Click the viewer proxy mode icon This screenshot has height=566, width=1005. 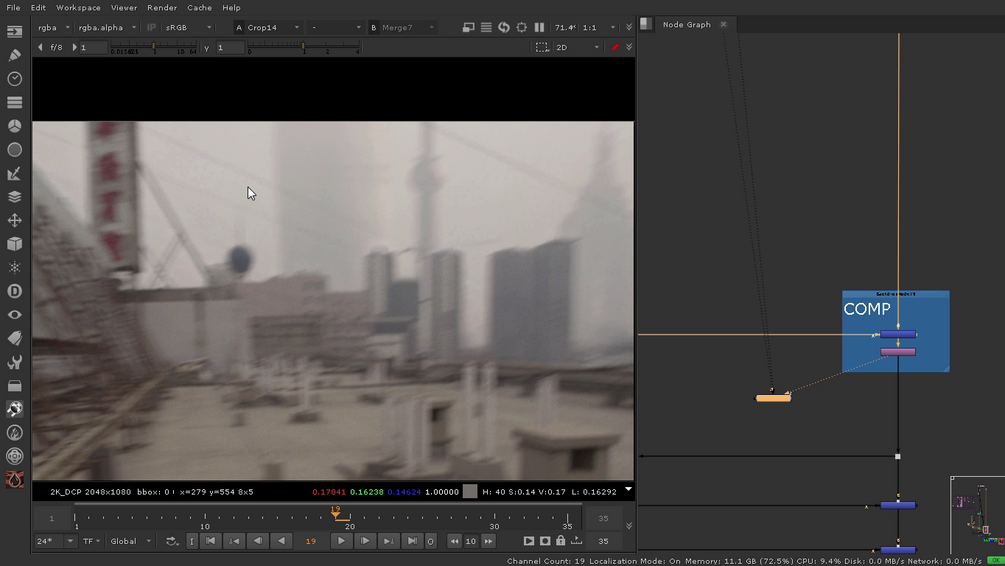coord(469,28)
